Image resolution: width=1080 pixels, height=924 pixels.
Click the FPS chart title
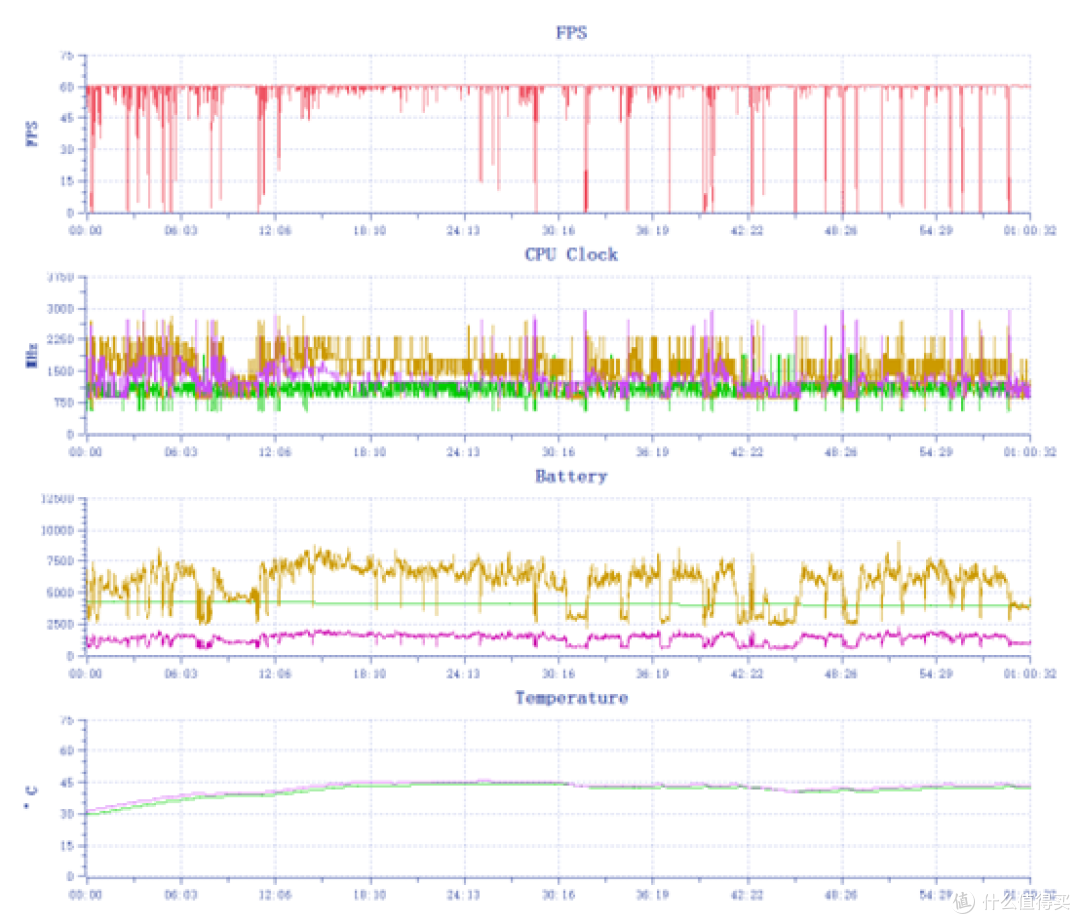click(x=571, y=33)
